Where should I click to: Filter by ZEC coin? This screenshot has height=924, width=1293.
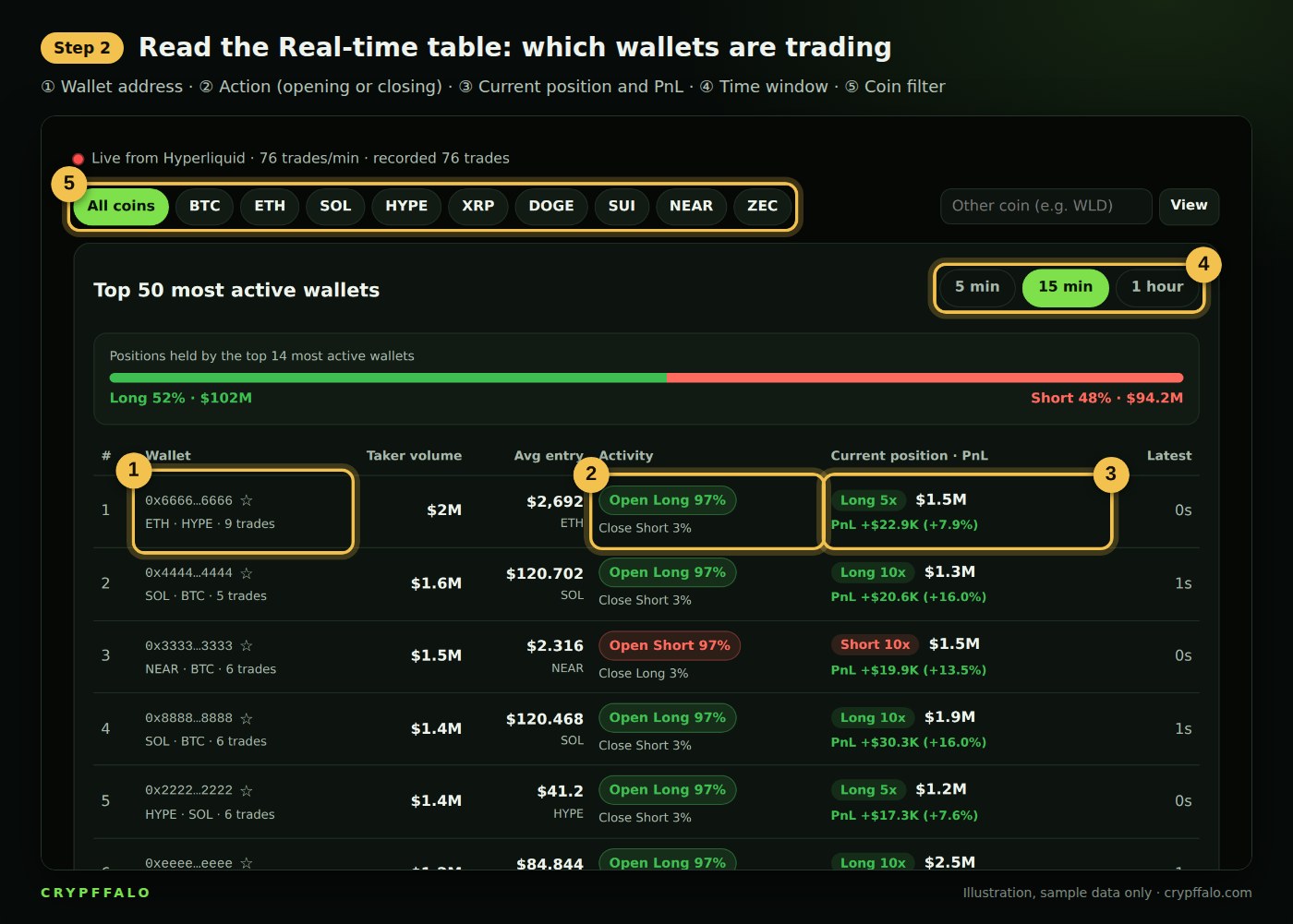pos(762,206)
